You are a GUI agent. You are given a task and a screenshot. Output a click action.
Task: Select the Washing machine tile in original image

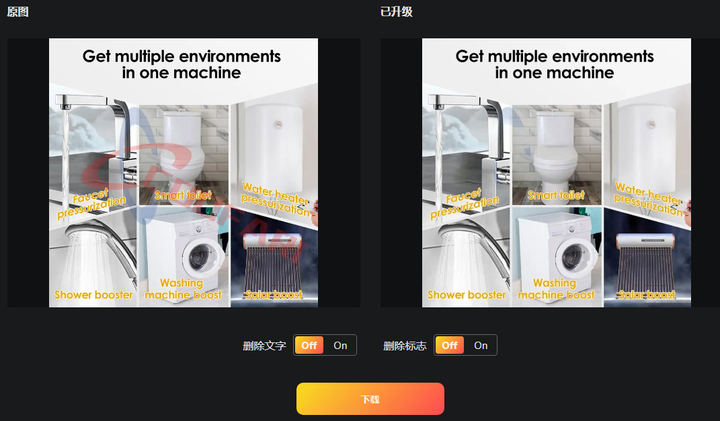tap(184, 256)
